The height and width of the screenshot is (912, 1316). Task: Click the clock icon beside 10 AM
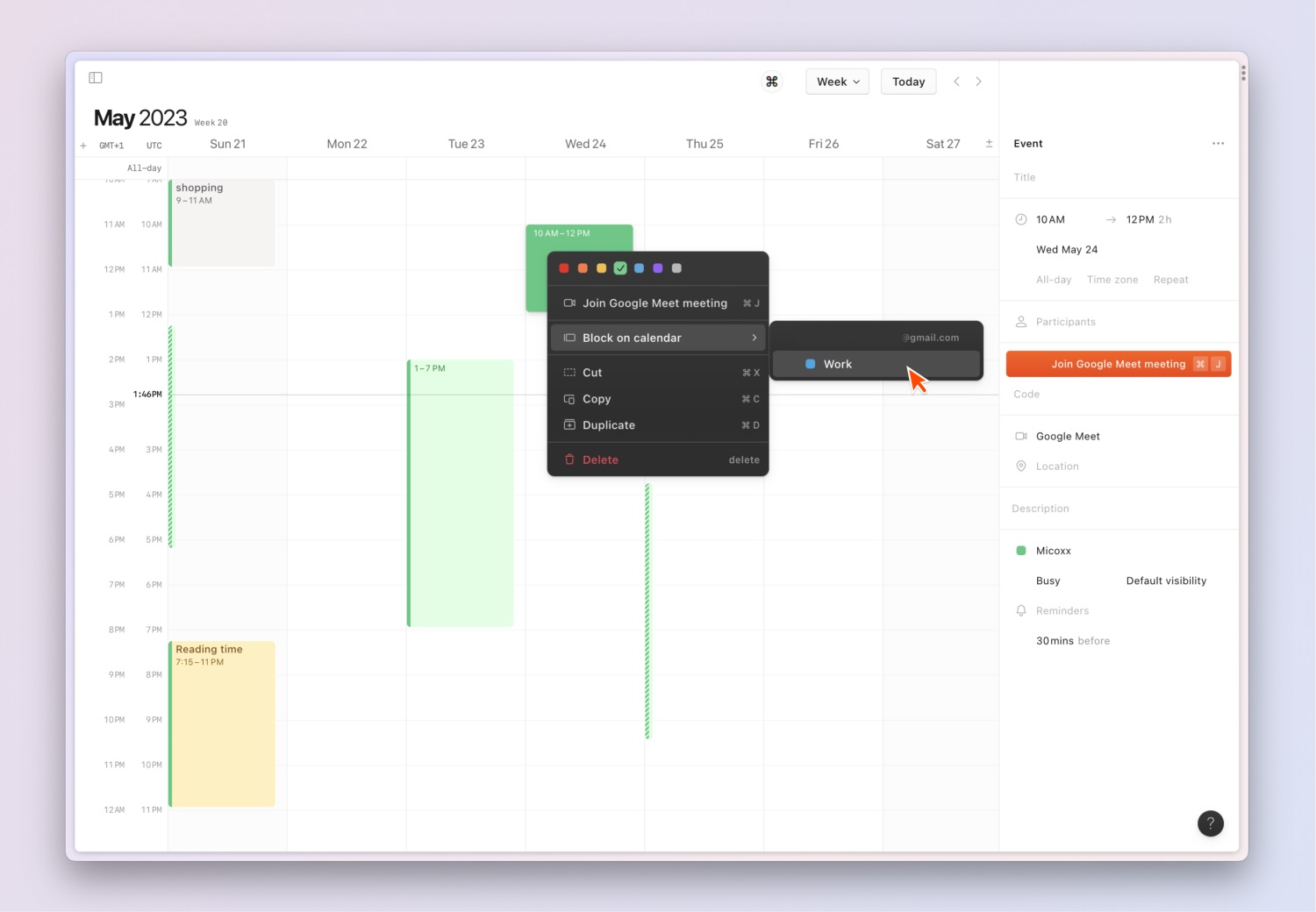[1021, 219]
